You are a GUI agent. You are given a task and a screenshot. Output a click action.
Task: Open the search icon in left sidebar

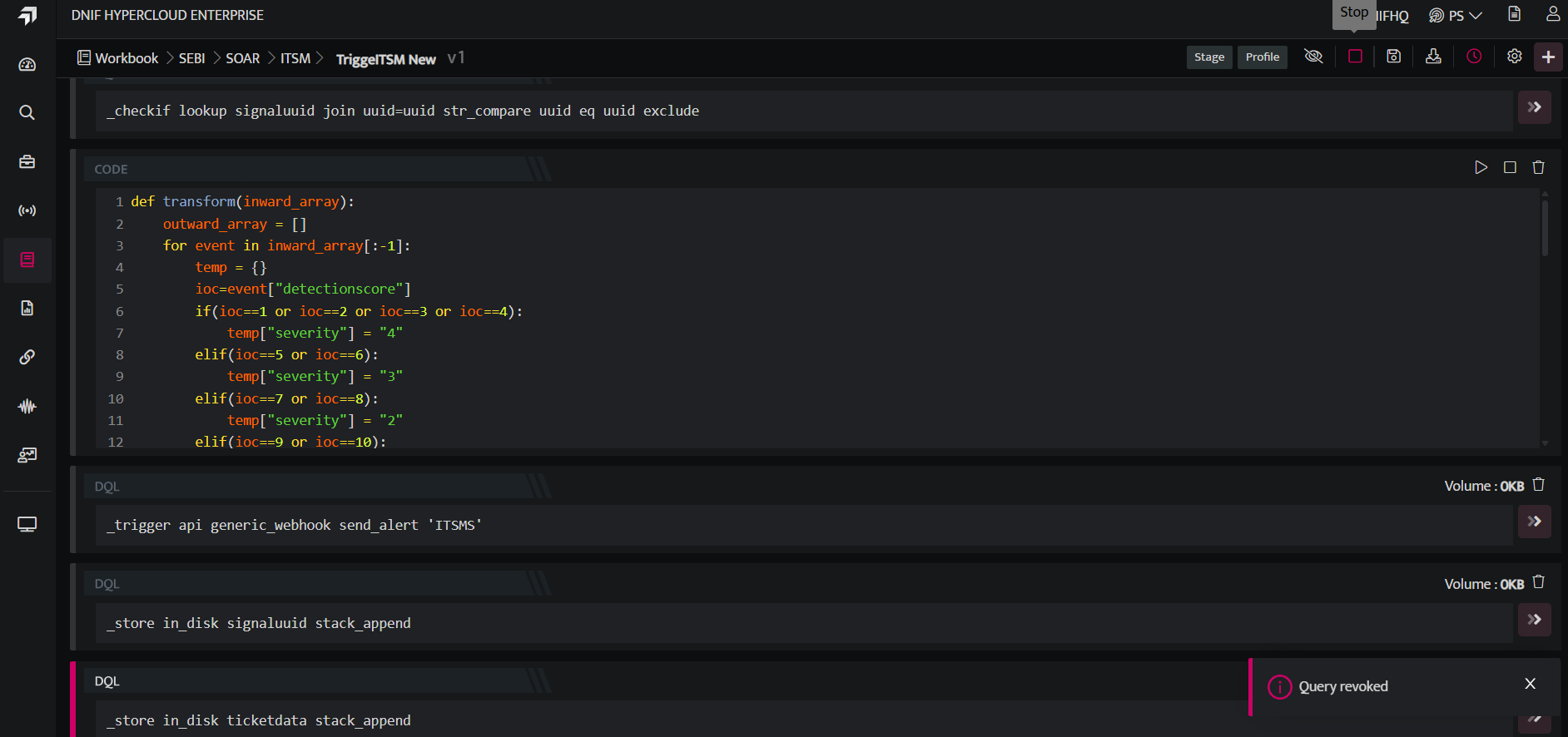pos(27,112)
